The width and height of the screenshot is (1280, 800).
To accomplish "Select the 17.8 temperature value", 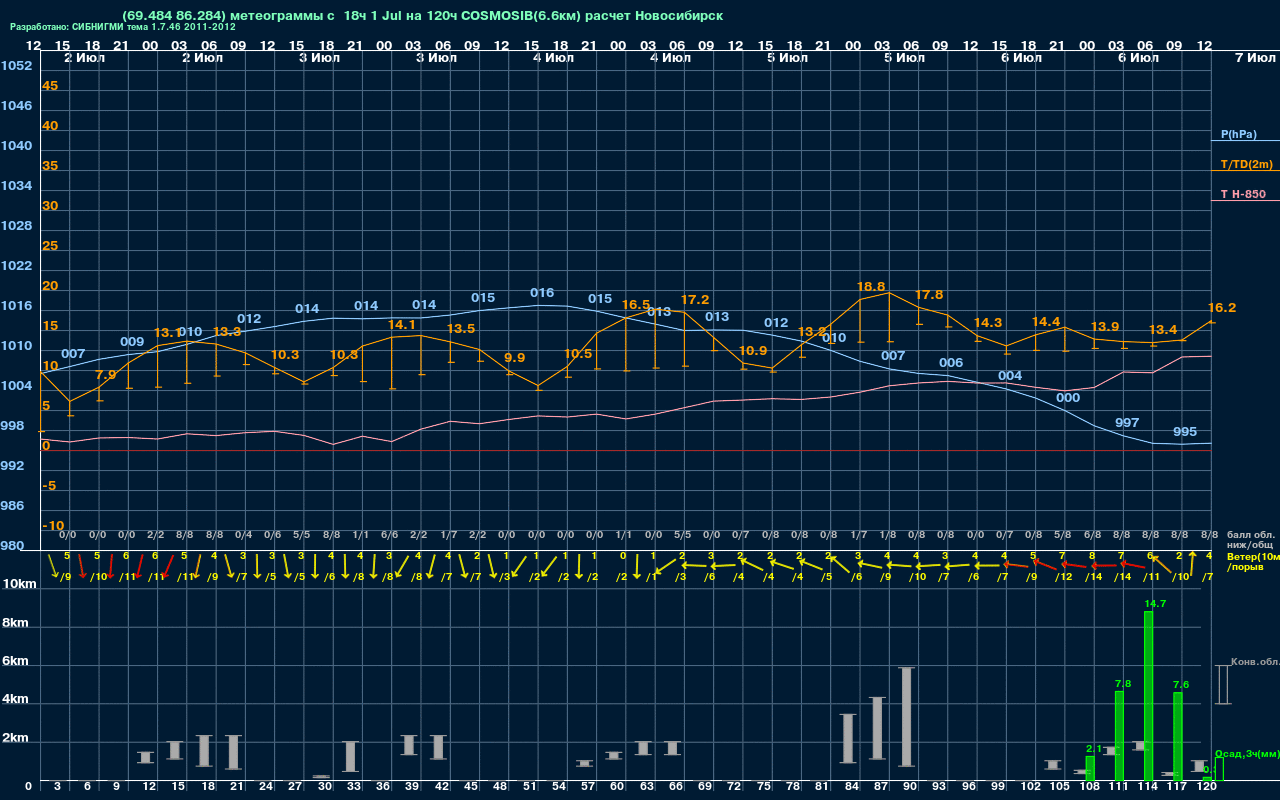I will 929,295.
